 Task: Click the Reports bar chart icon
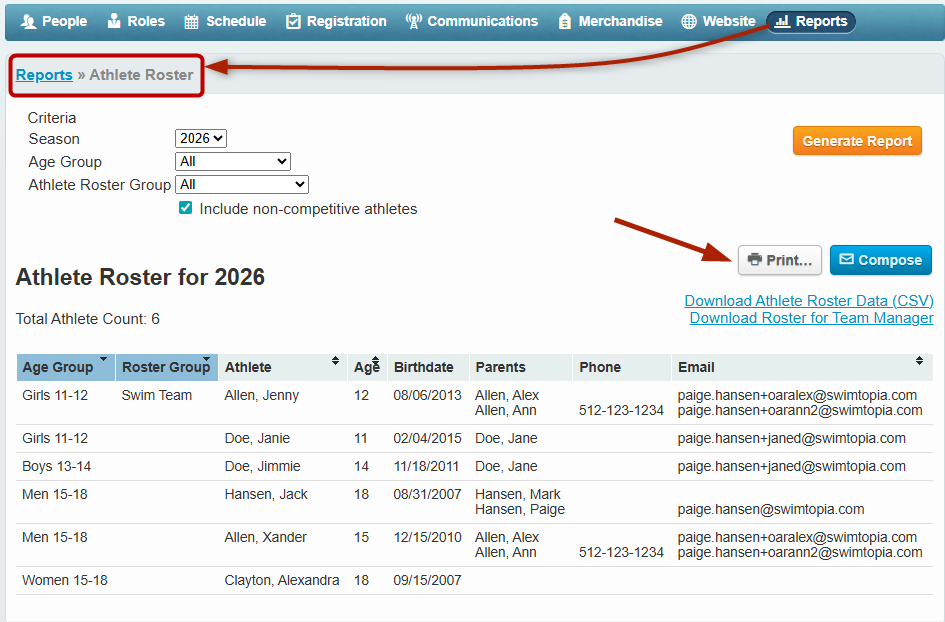pos(783,21)
